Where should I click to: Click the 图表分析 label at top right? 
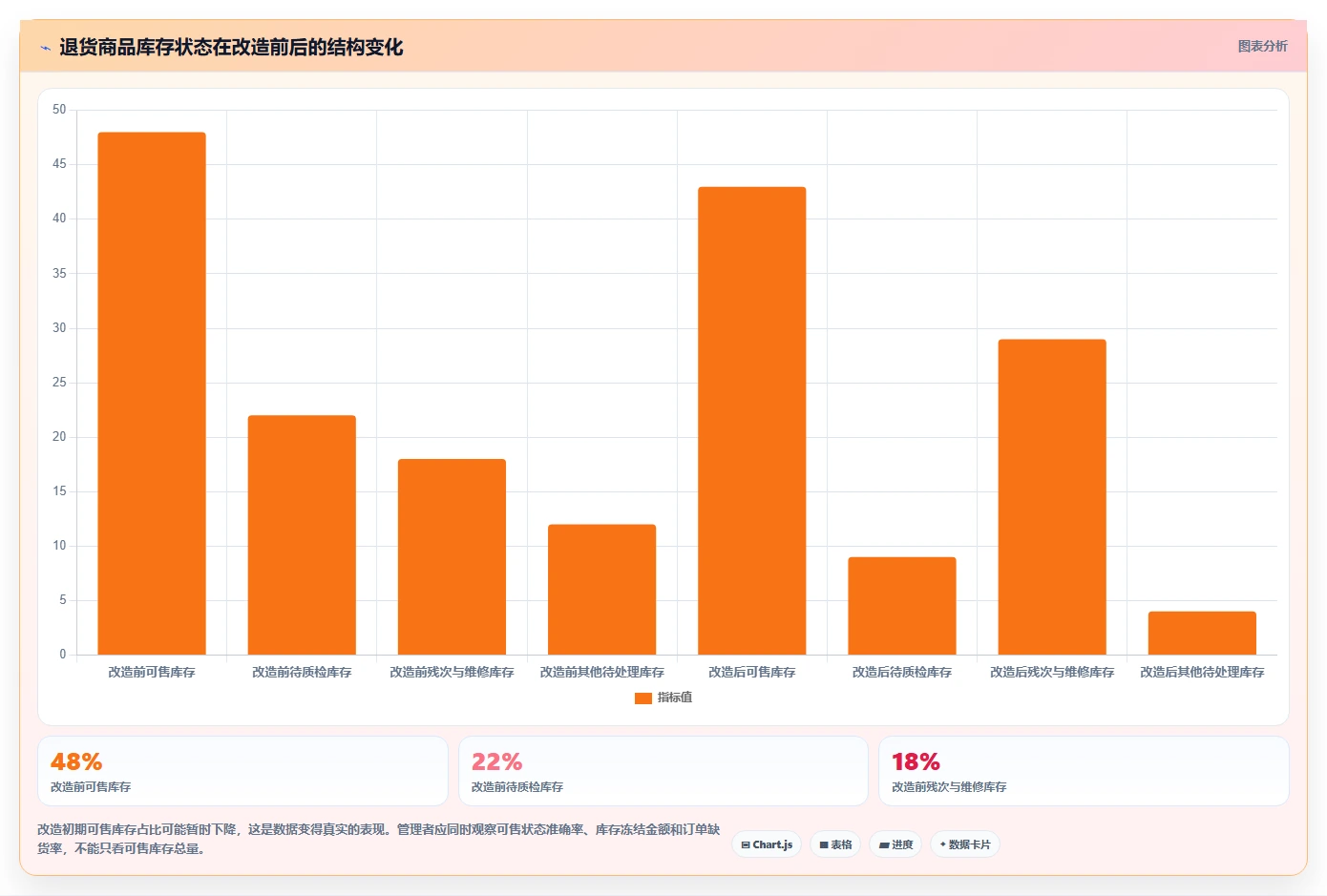pos(1262,46)
